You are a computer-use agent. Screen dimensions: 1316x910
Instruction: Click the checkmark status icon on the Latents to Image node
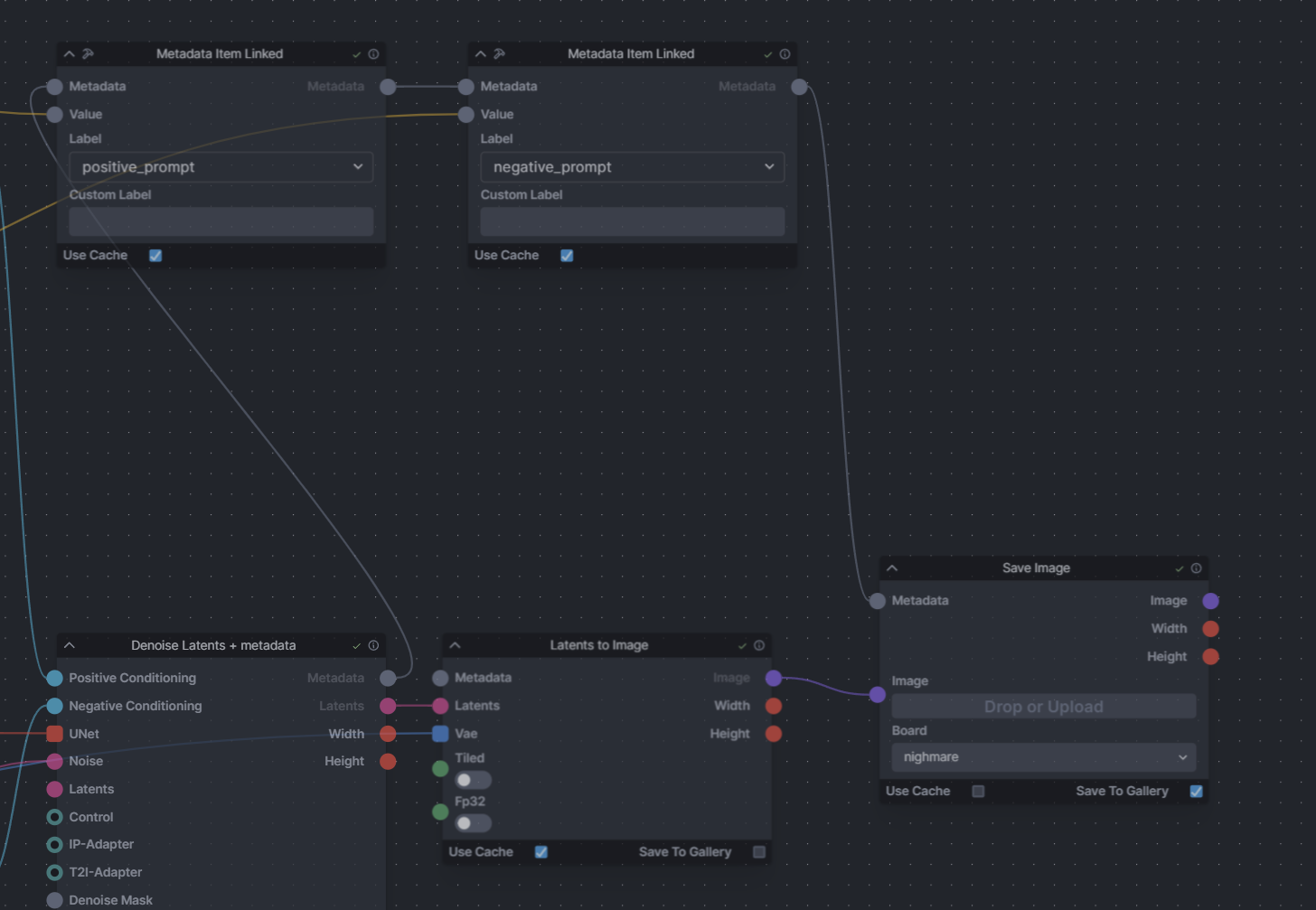click(x=742, y=646)
